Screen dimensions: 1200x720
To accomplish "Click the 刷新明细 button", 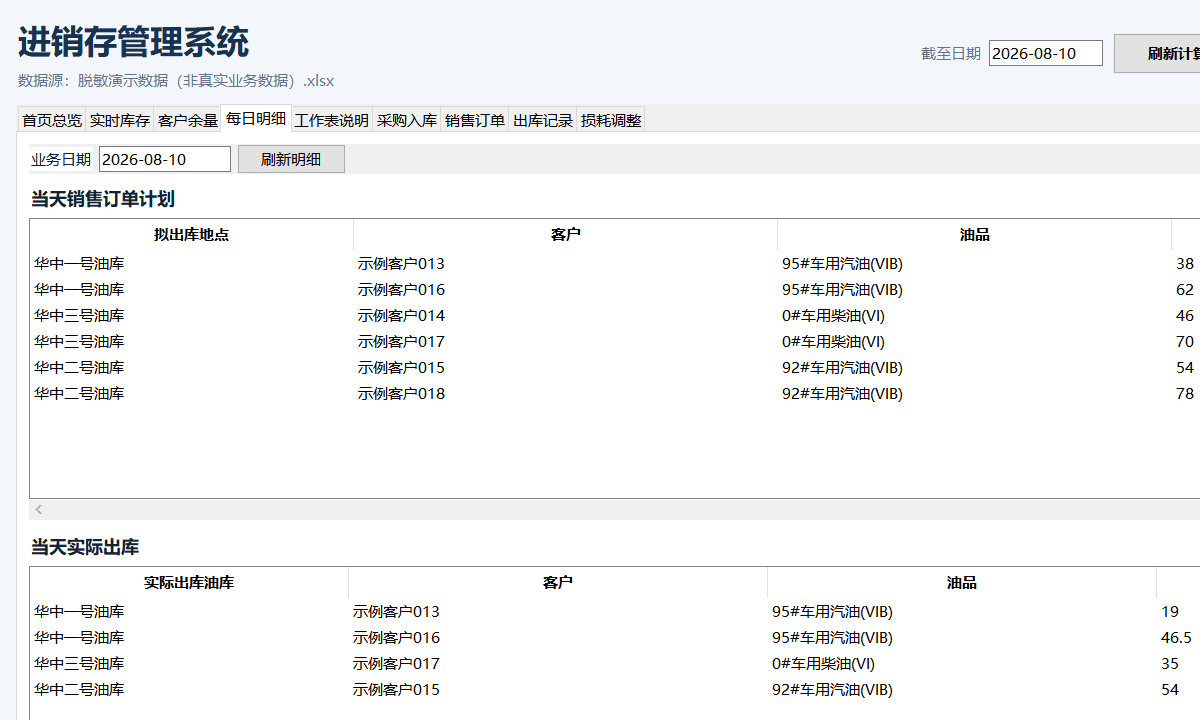I will tap(291, 159).
